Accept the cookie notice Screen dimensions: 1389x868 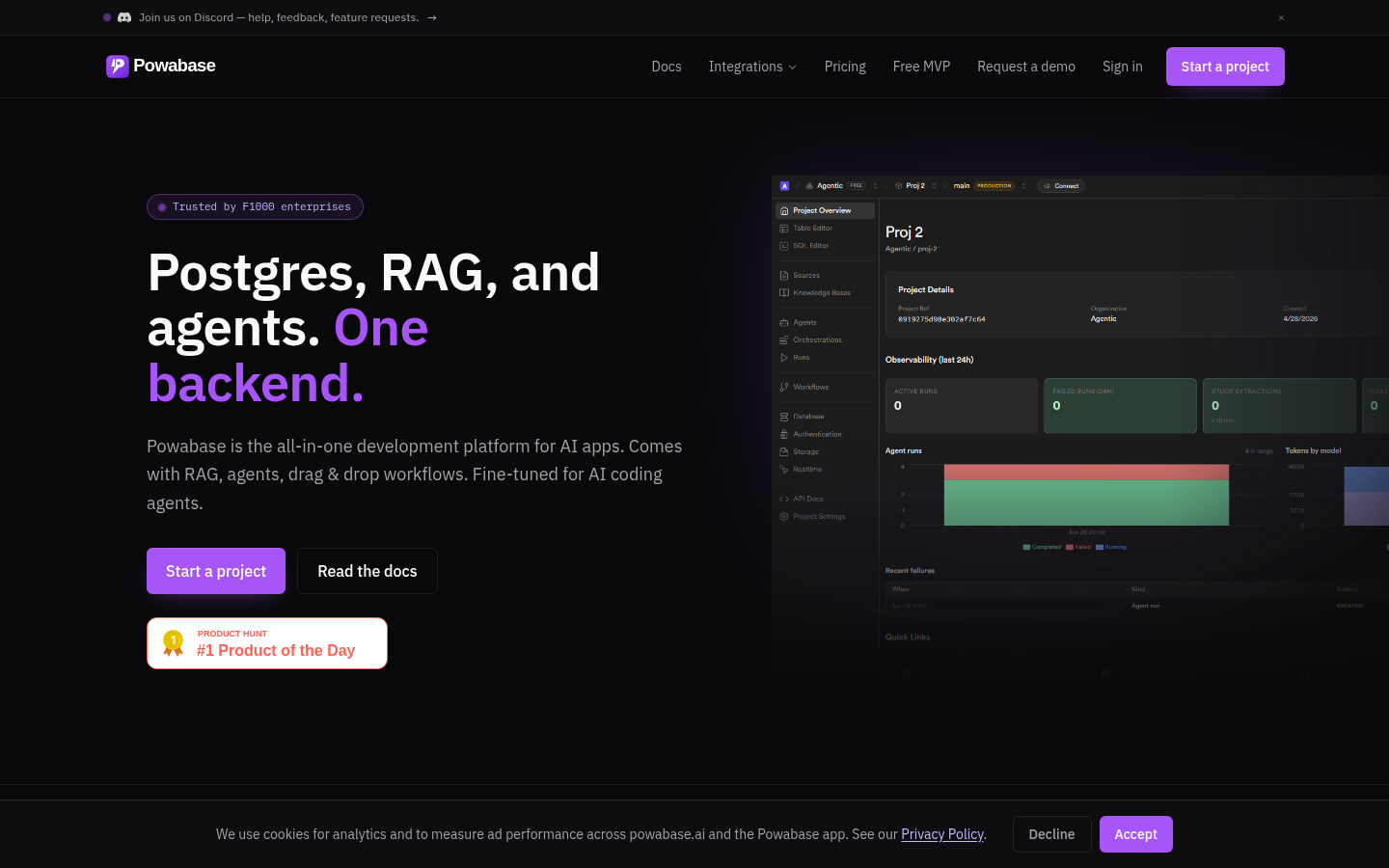1135,834
